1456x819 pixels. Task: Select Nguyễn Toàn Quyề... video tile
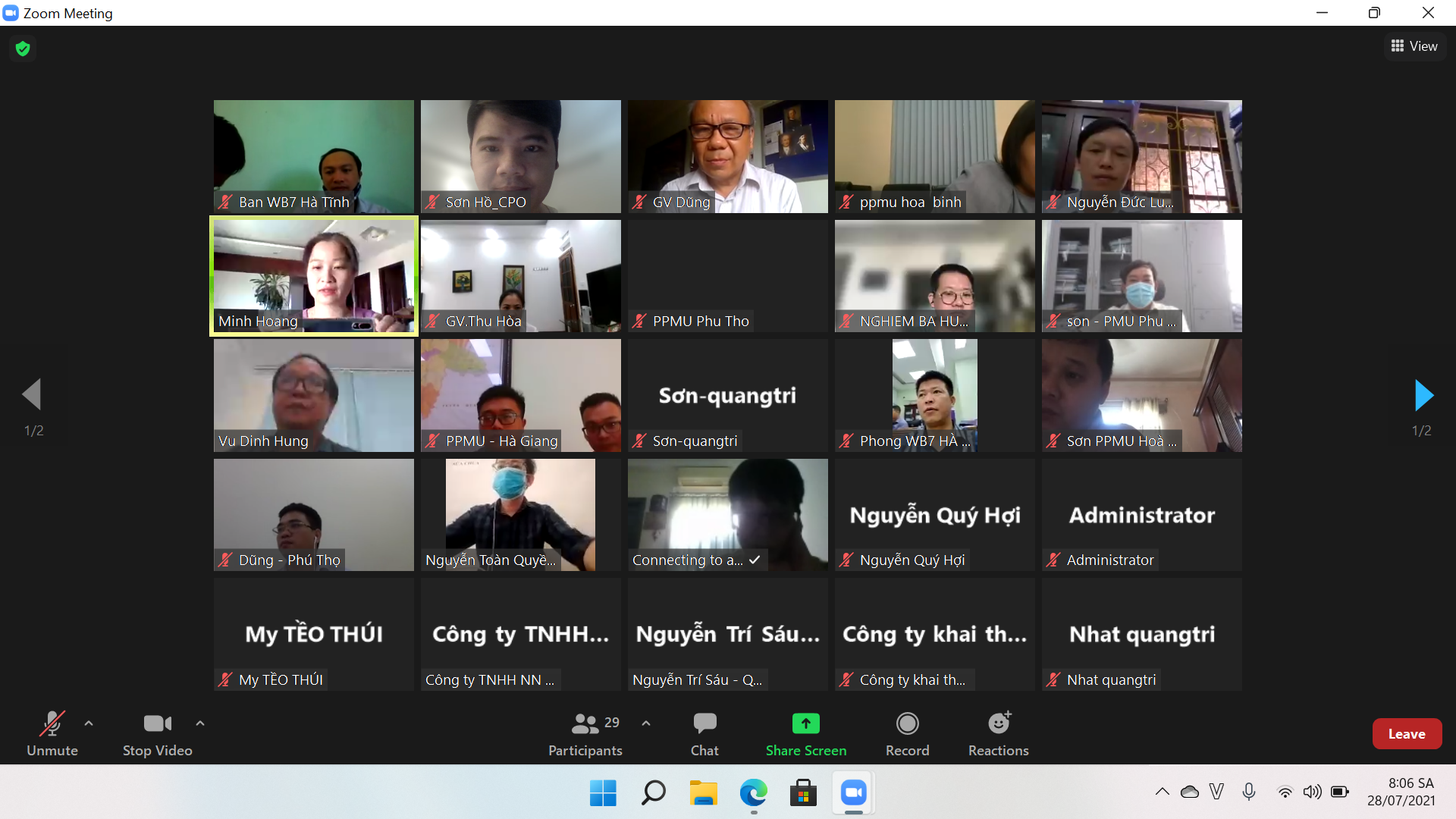click(521, 515)
